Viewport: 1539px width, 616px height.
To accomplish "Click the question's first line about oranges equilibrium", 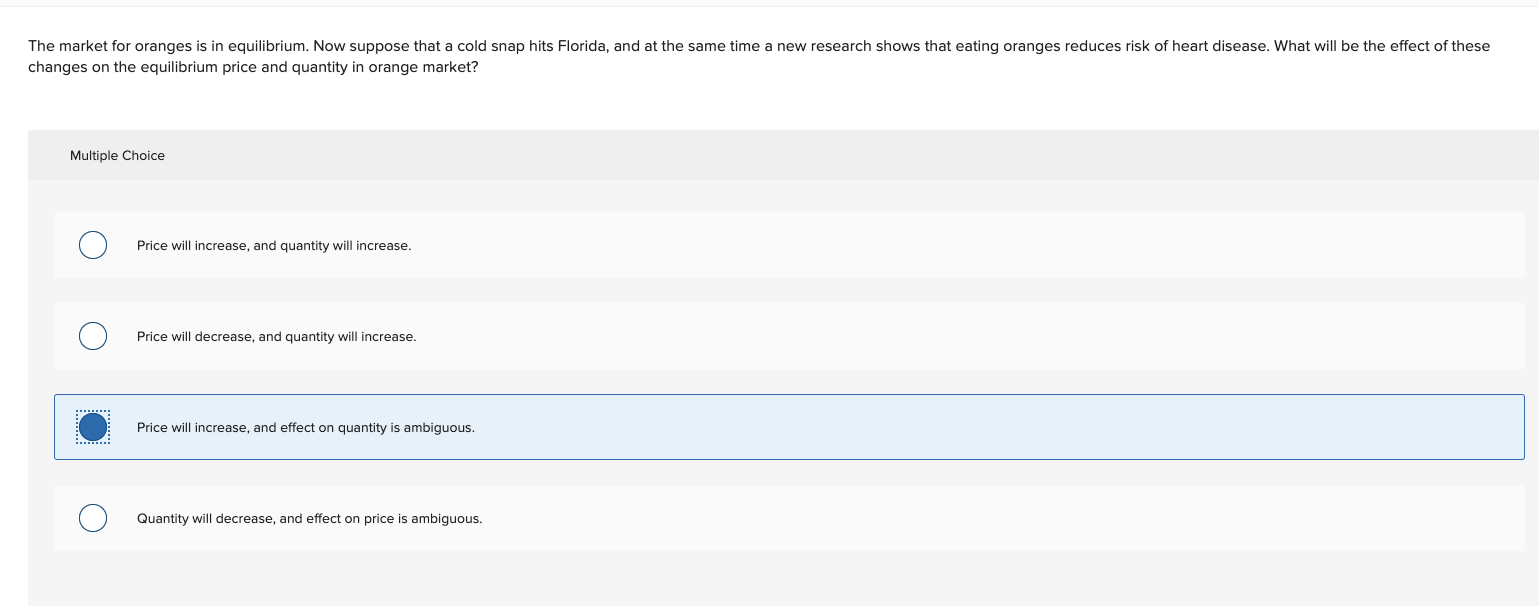I will 759,46.
